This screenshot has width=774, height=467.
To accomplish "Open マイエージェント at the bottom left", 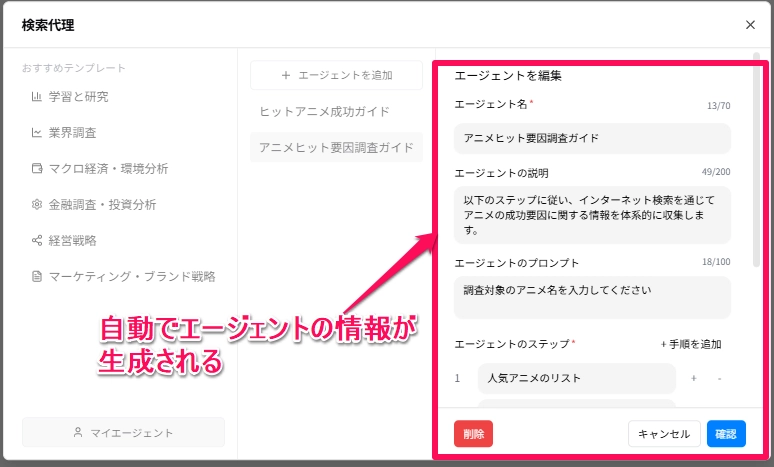I will click(123, 432).
